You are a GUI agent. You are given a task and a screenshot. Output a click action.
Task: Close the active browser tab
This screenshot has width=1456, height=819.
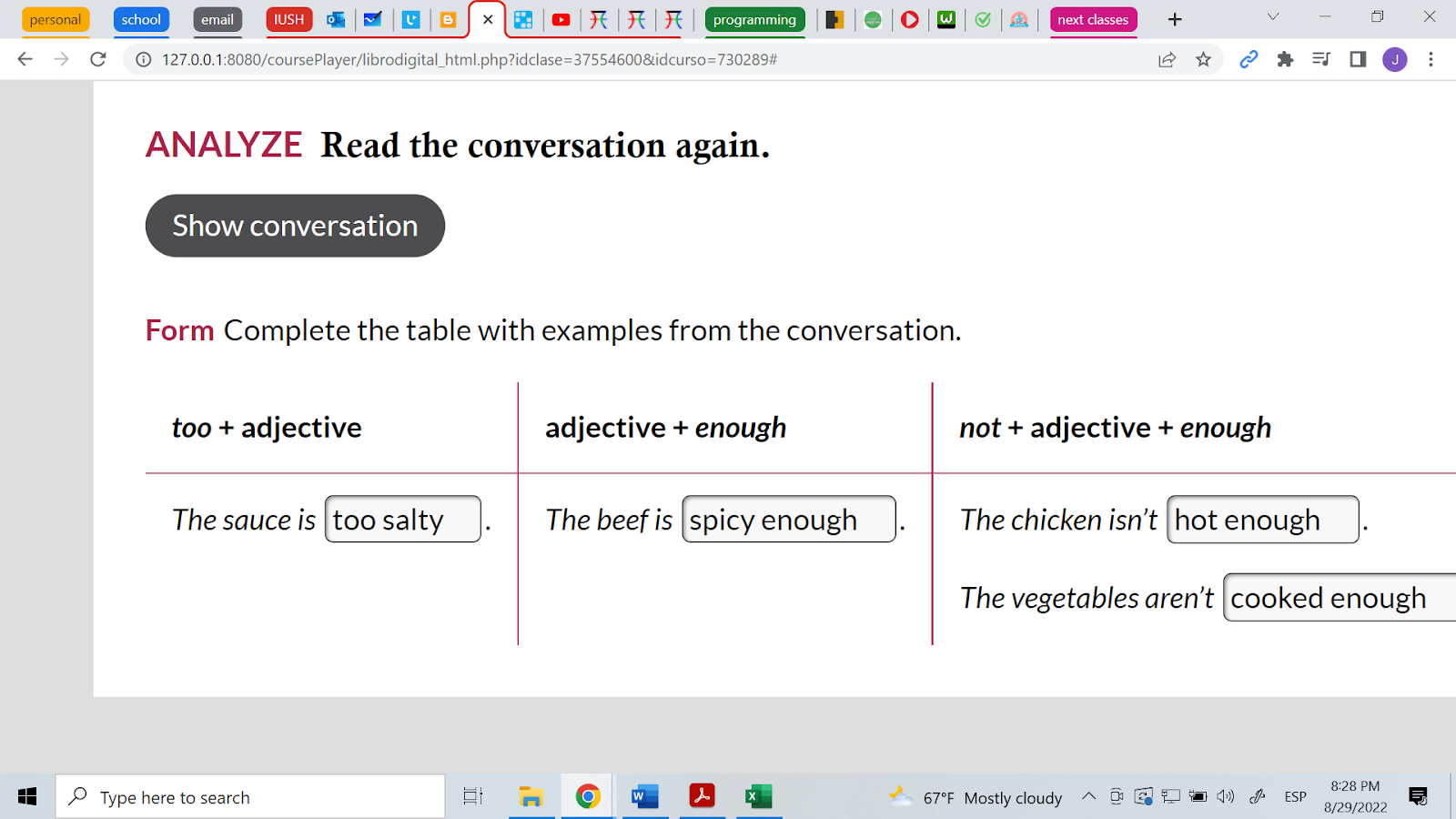click(488, 20)
